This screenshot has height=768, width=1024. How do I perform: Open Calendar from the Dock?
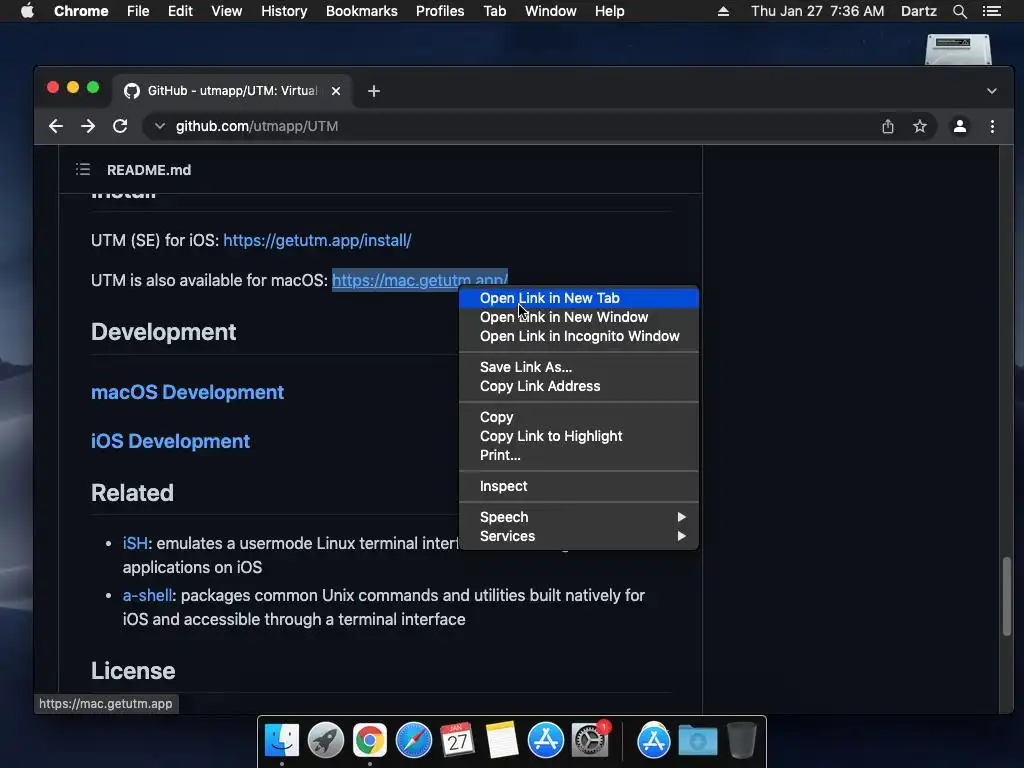click(x=457, y=741)
